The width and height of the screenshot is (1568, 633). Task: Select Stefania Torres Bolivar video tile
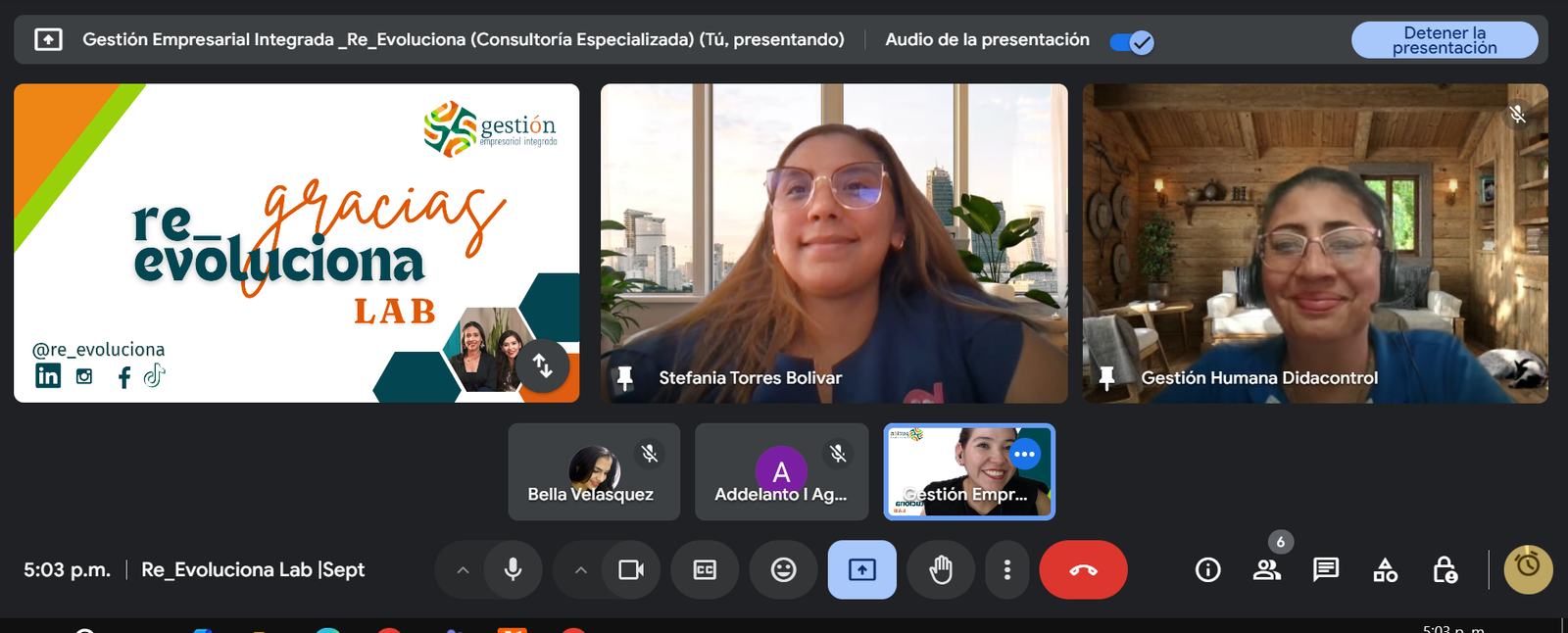pyautogui.click(x=834, y=243)
